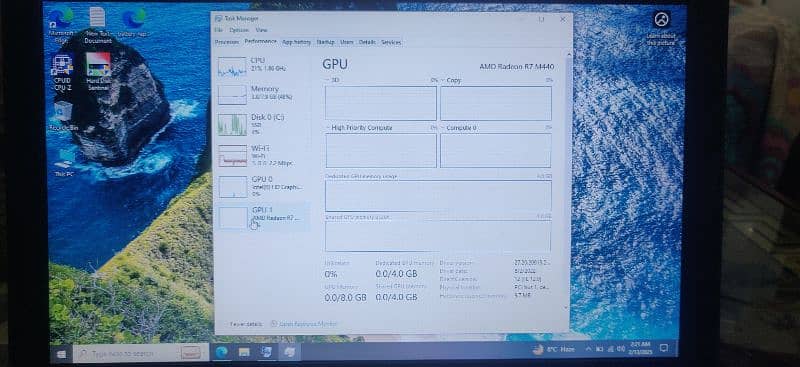Viewport: 800px width, 367px height.
Task: Click the volume icon in system tray
Action: tap(620, 349)
